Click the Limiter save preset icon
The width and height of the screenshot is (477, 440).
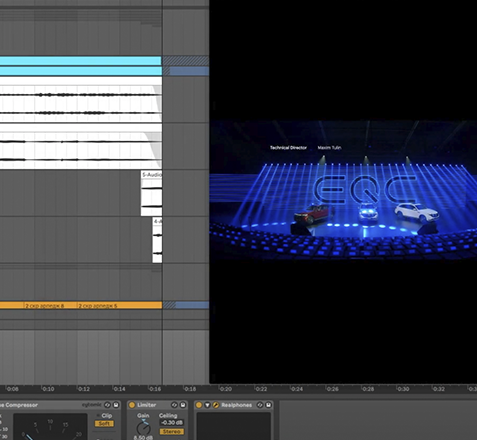pos(183,405)
